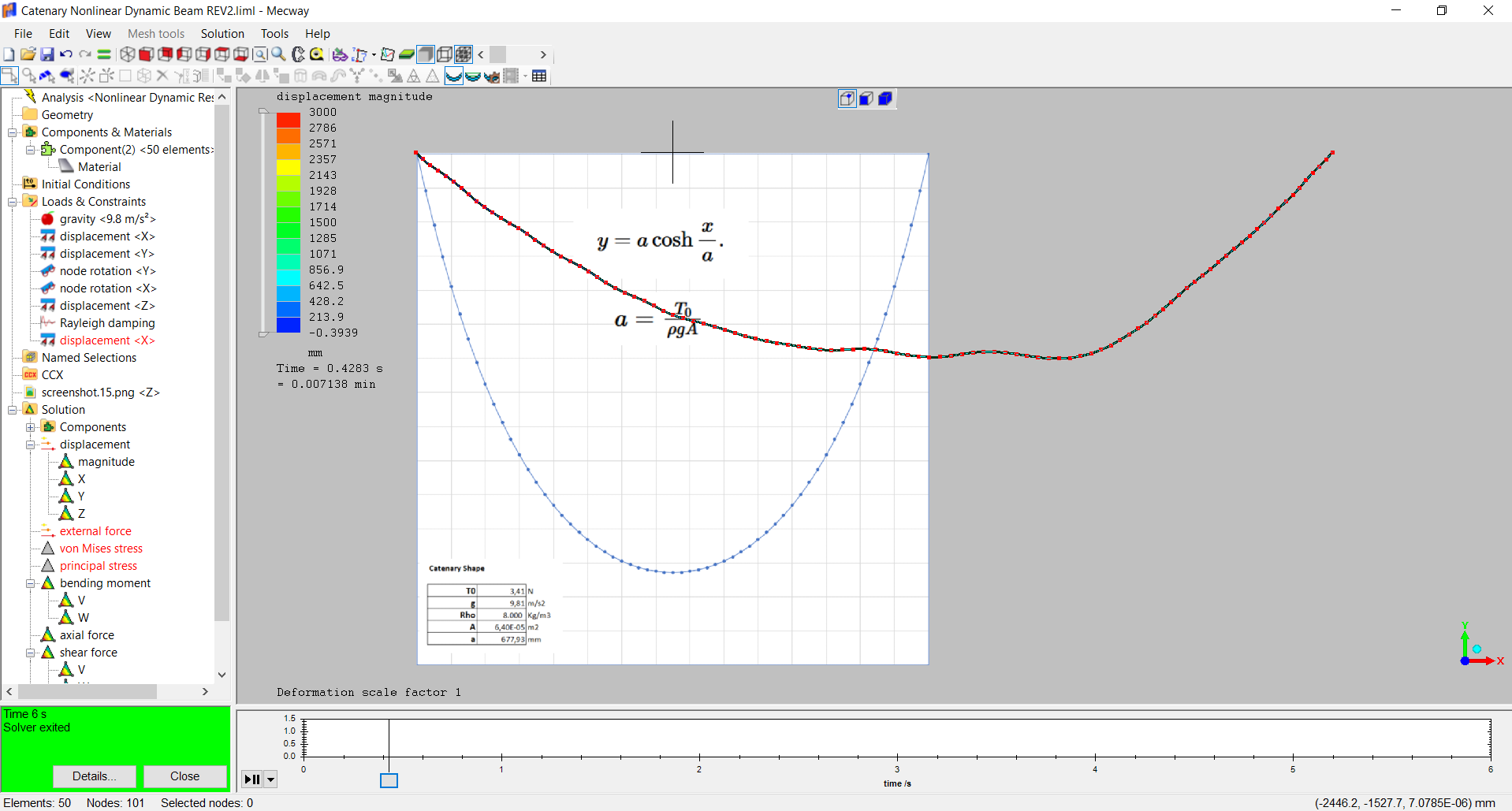
Task: Toggle first viewport cube button
Action: tap(847, 99)
